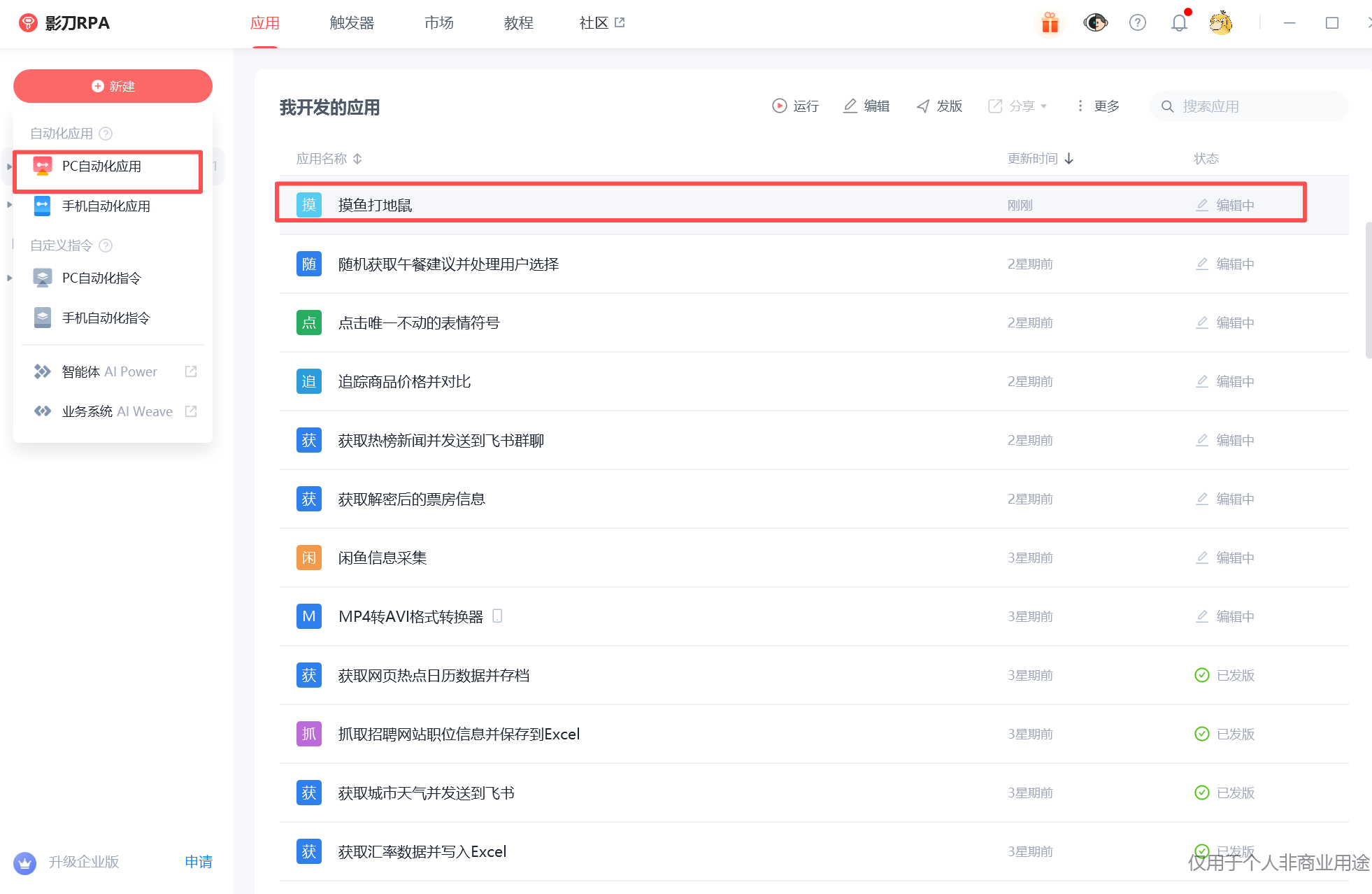
Task: Open the 市场 tab
Action: pyautogui.click(x=438, y=23)
